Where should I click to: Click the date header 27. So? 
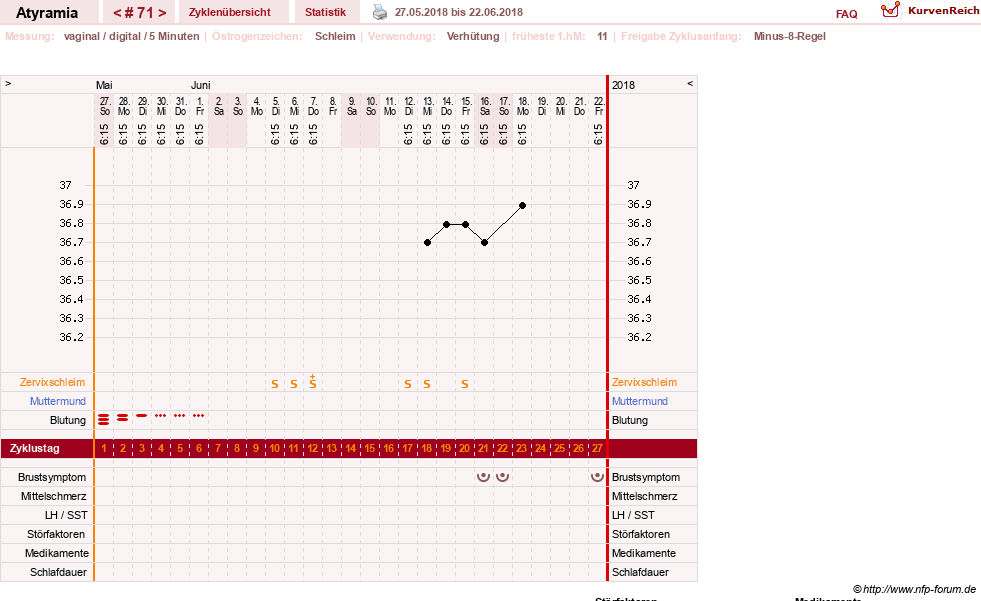(x=104, y=106)
